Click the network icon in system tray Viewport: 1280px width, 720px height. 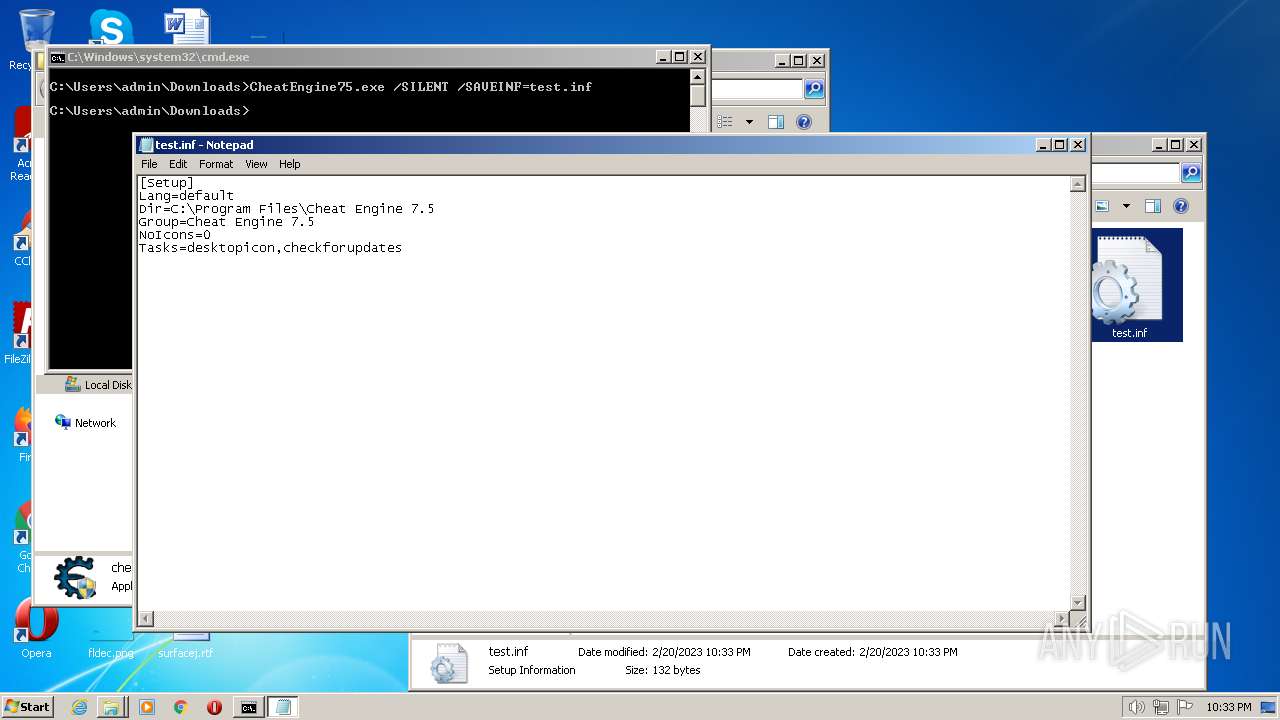tap(1161, 707)
